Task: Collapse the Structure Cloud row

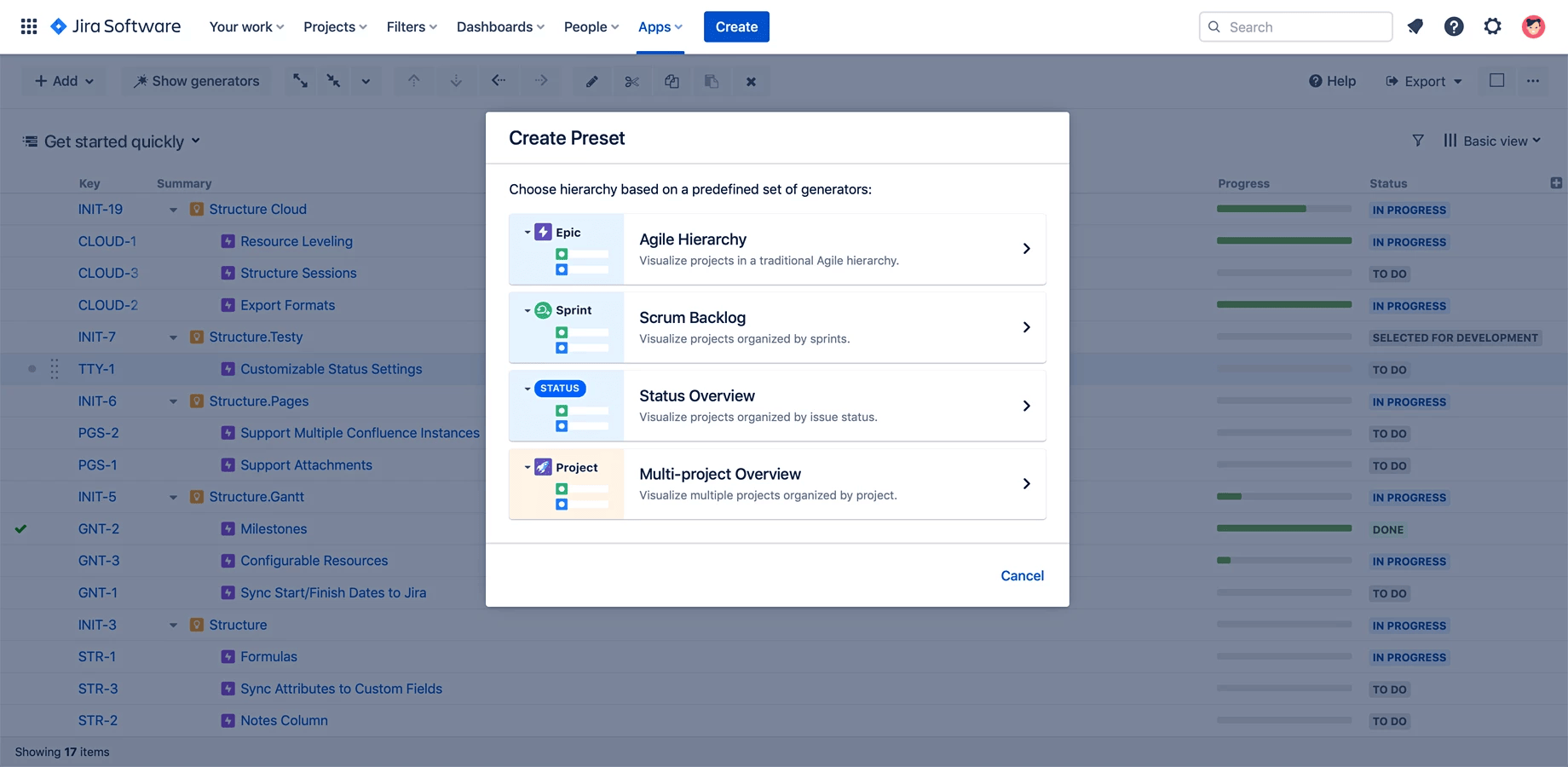Action: pyautogui.click(x=173, y=210)
